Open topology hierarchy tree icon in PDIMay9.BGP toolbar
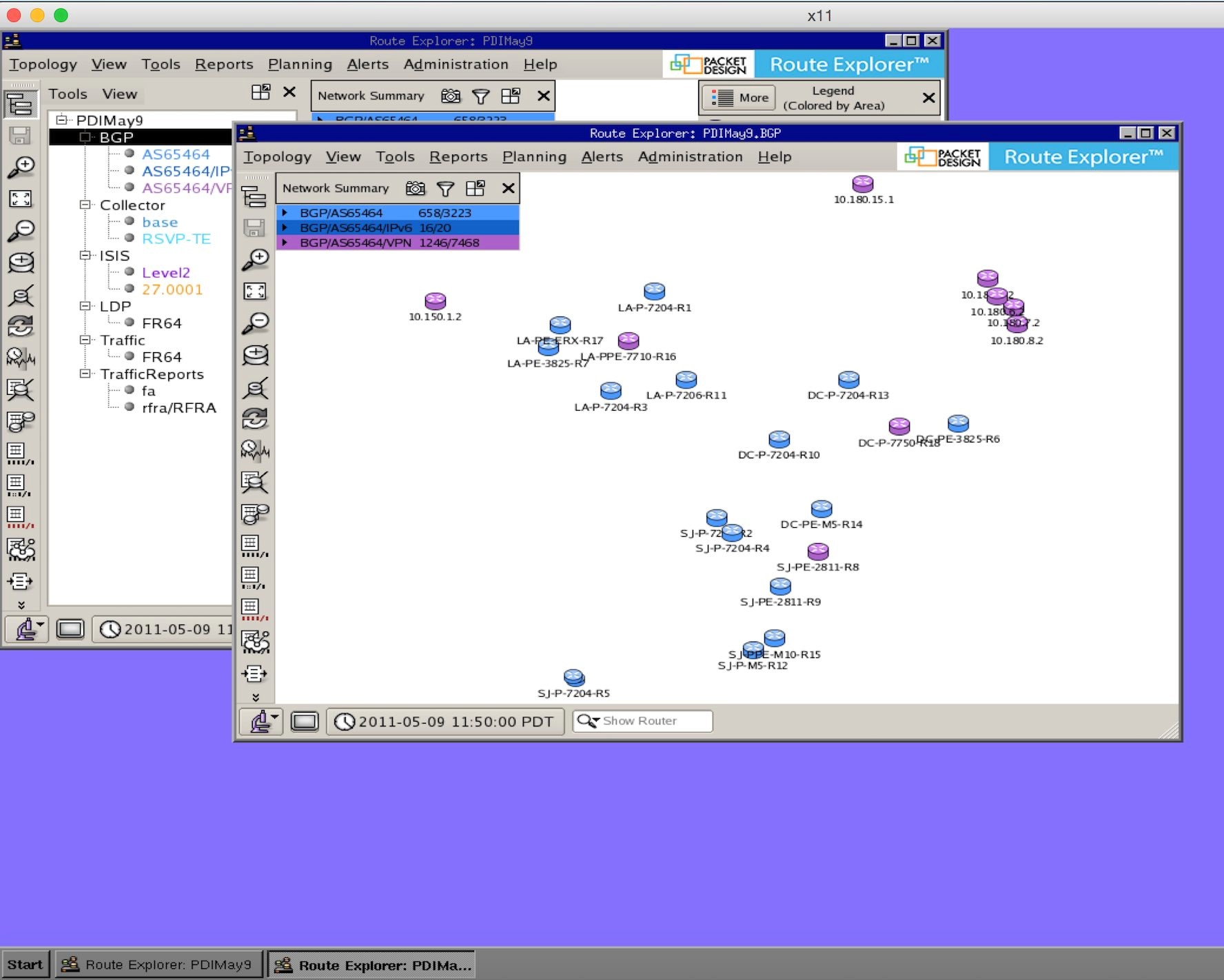The image size is (1224, 980). (254, 198)
